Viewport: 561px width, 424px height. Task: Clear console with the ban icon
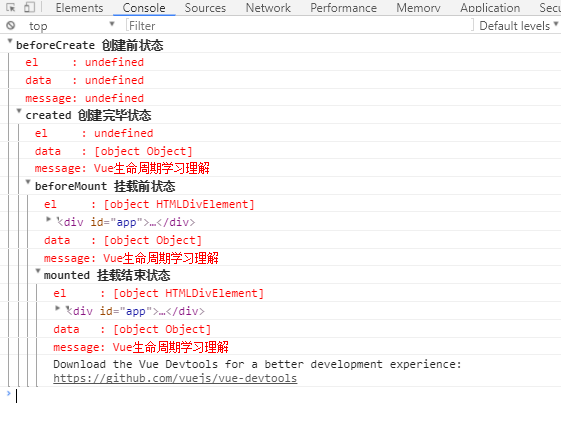pyautogui.click(x=11, y=25)
